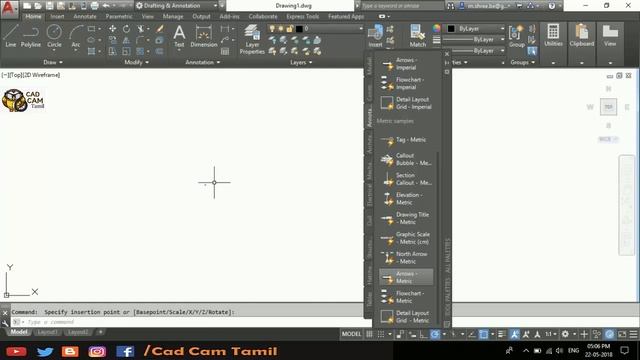Add new layout with plus button
The height and width of the screenshot is (360, 640).
click(100, 332)
